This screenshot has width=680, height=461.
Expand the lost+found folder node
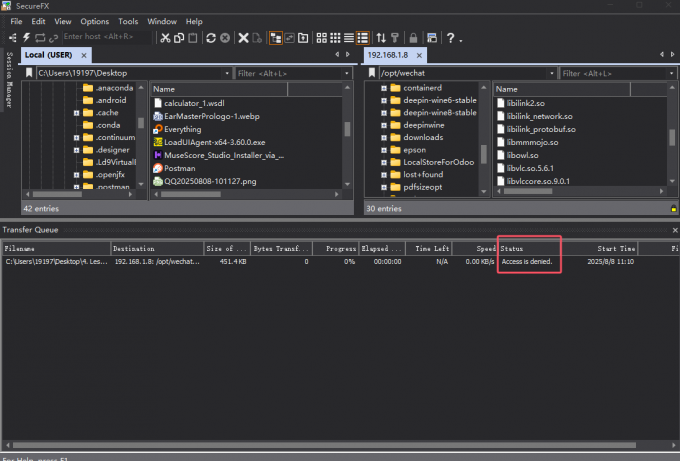pos(384,175)
